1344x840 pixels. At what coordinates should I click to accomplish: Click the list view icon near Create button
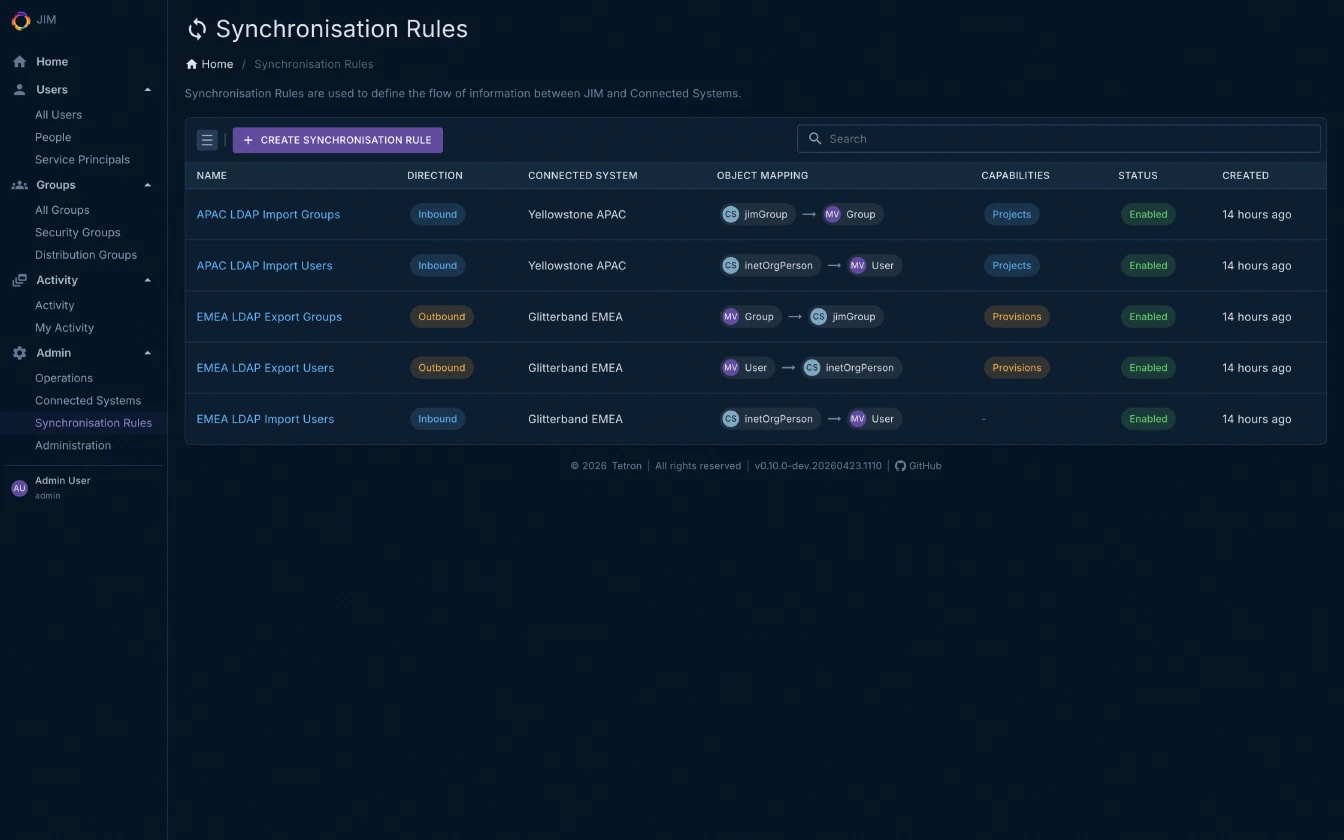pos(207,139)
